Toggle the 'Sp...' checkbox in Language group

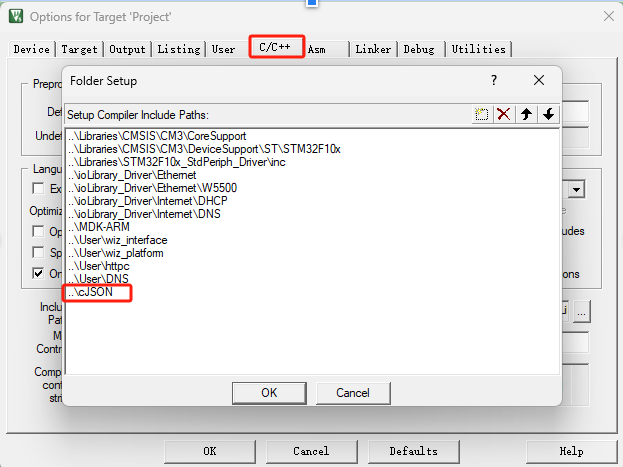click(38, 252)
